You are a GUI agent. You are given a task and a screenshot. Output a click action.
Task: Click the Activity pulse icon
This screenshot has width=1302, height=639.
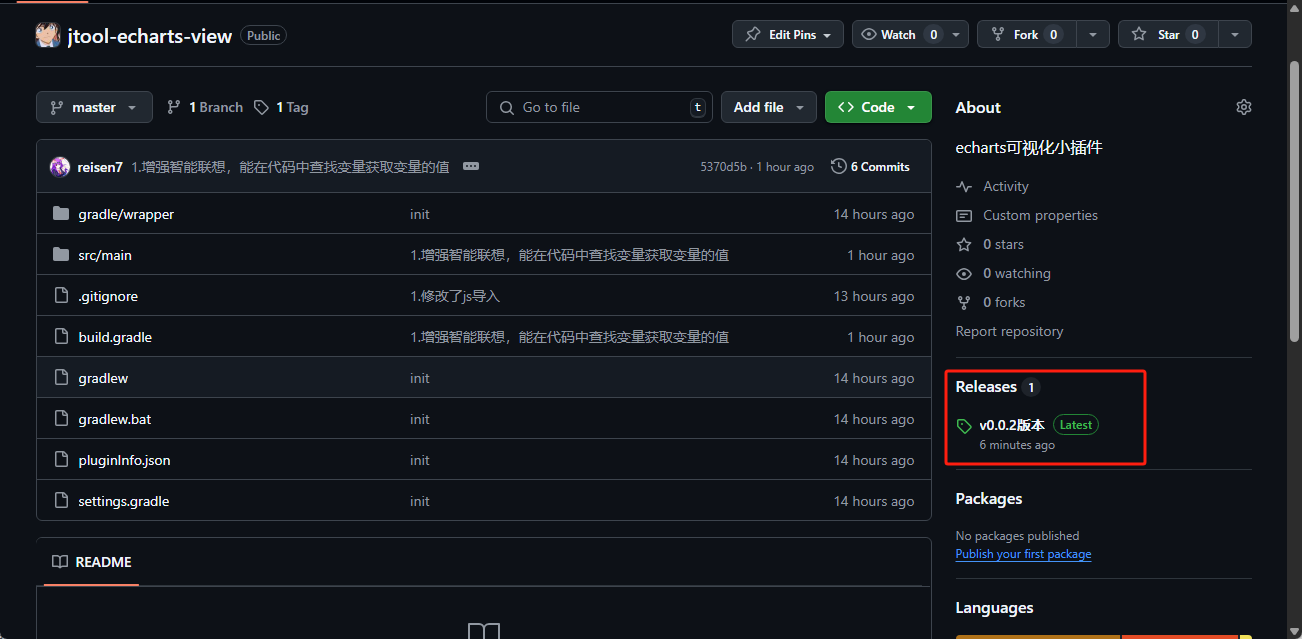[x=964, y=187]
